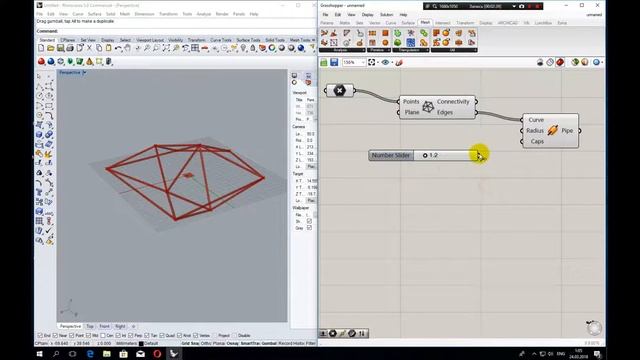The image size is (640, 360).
Task: Click the Default layer black color swatch
Action: pyautogui.click(x=141, y=344)
